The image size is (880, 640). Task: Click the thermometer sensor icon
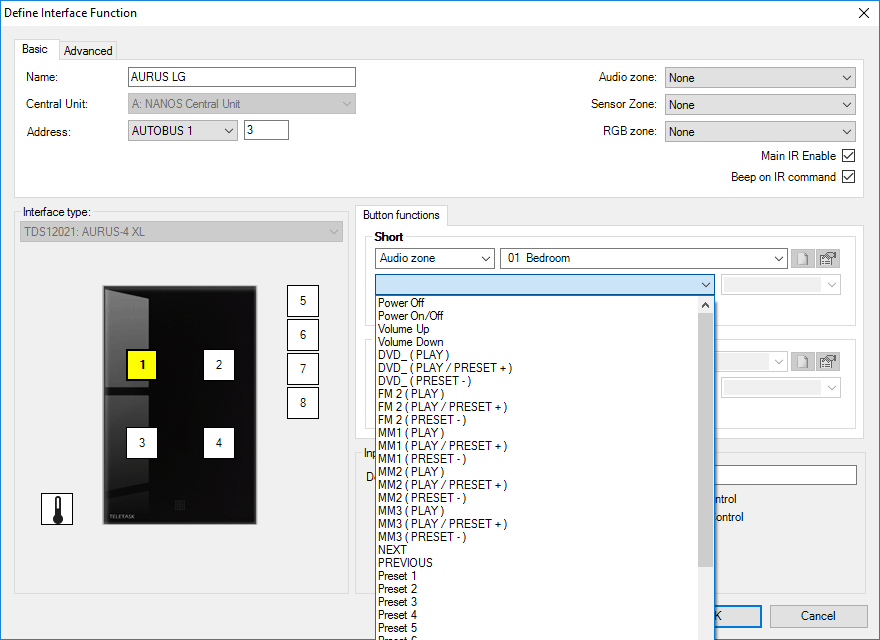tap(57, 509)
